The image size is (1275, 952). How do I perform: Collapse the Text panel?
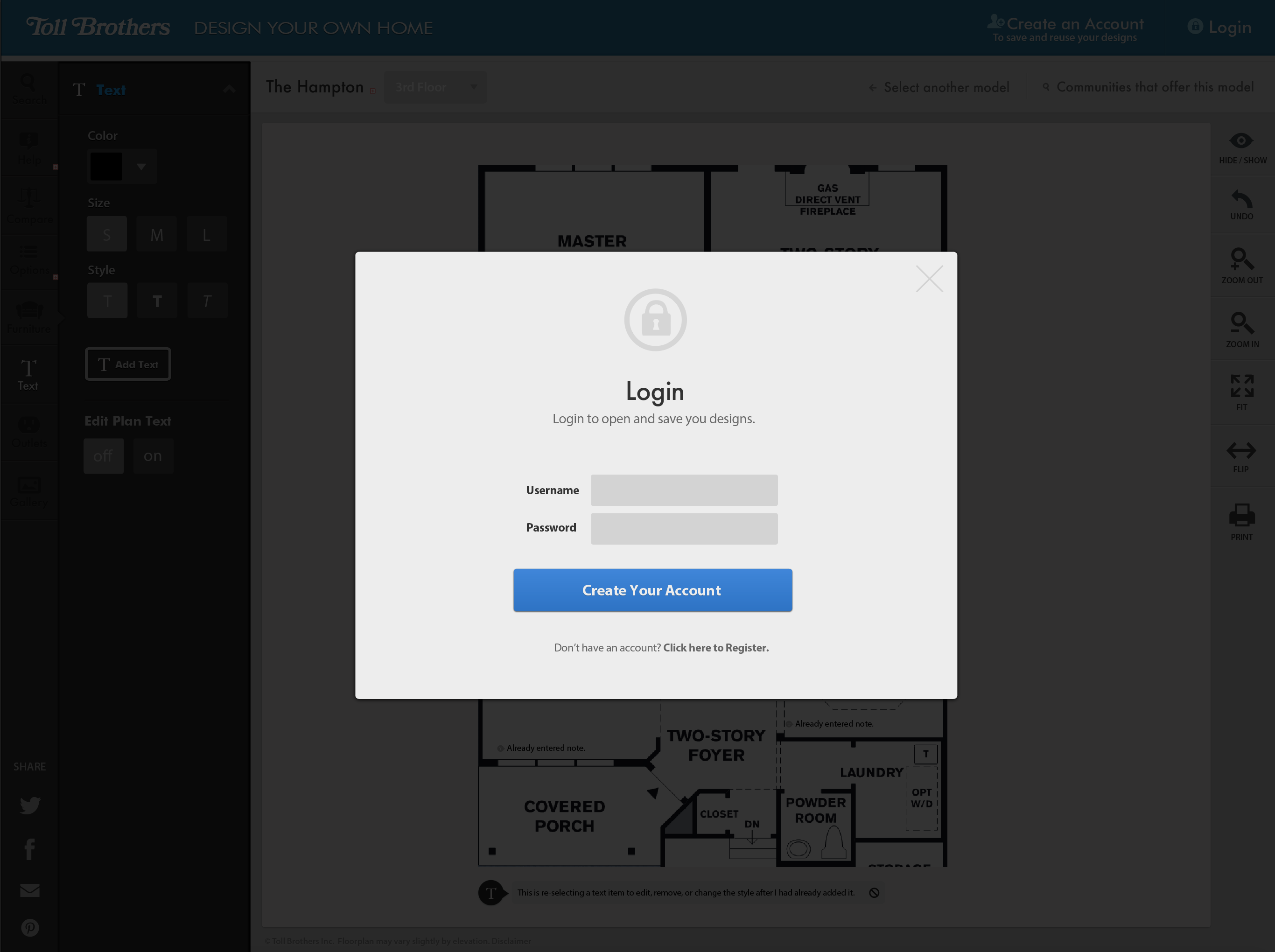pos(229,88)
